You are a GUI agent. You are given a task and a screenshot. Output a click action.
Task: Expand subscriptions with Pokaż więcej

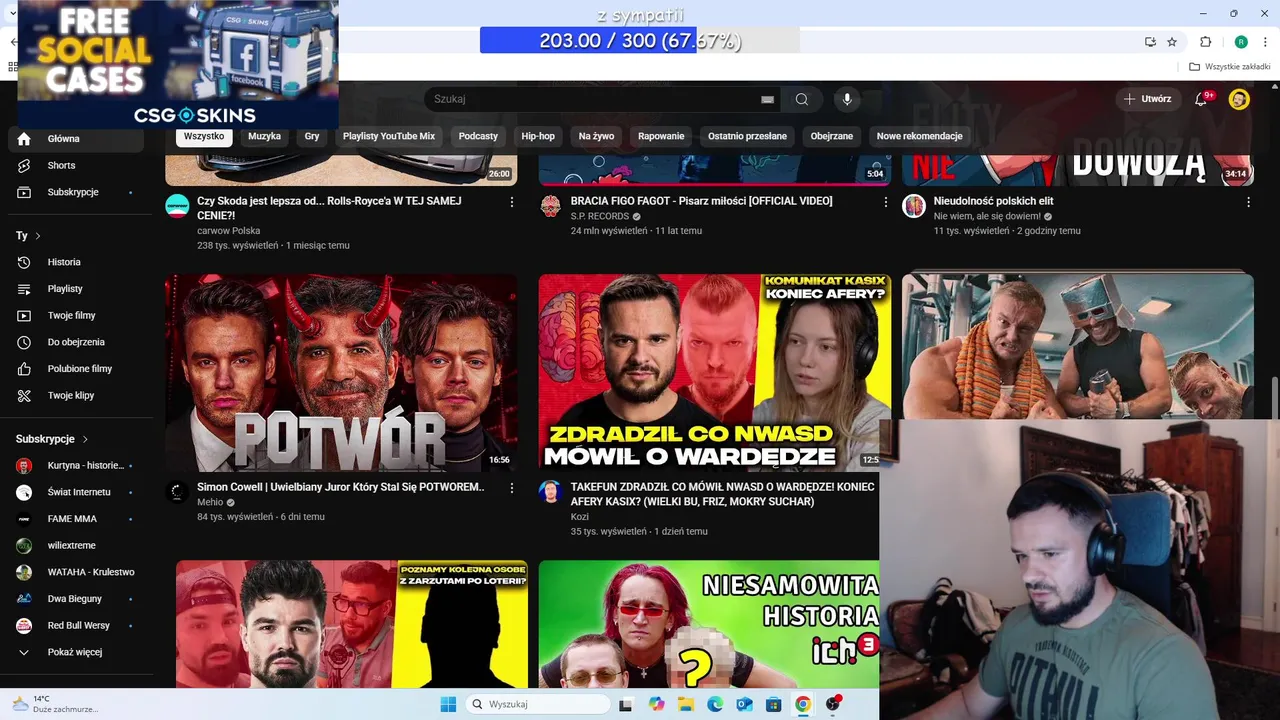coord(76,652)
